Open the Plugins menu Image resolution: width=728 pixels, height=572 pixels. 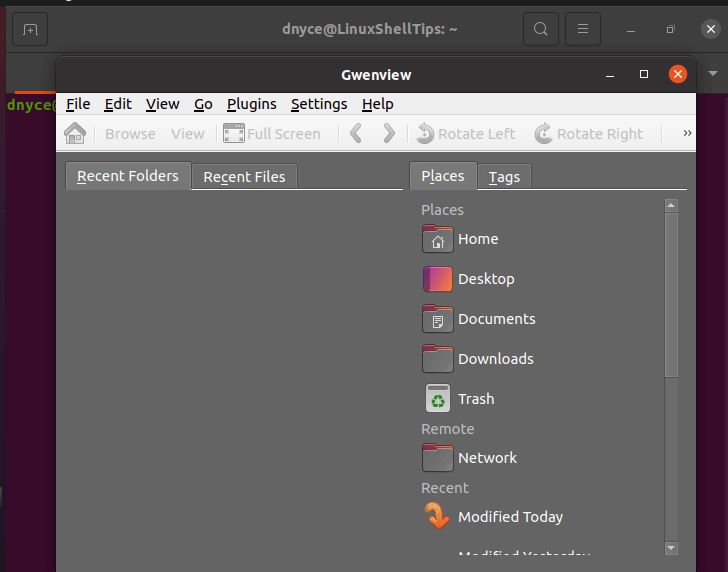tap(252, 104)
